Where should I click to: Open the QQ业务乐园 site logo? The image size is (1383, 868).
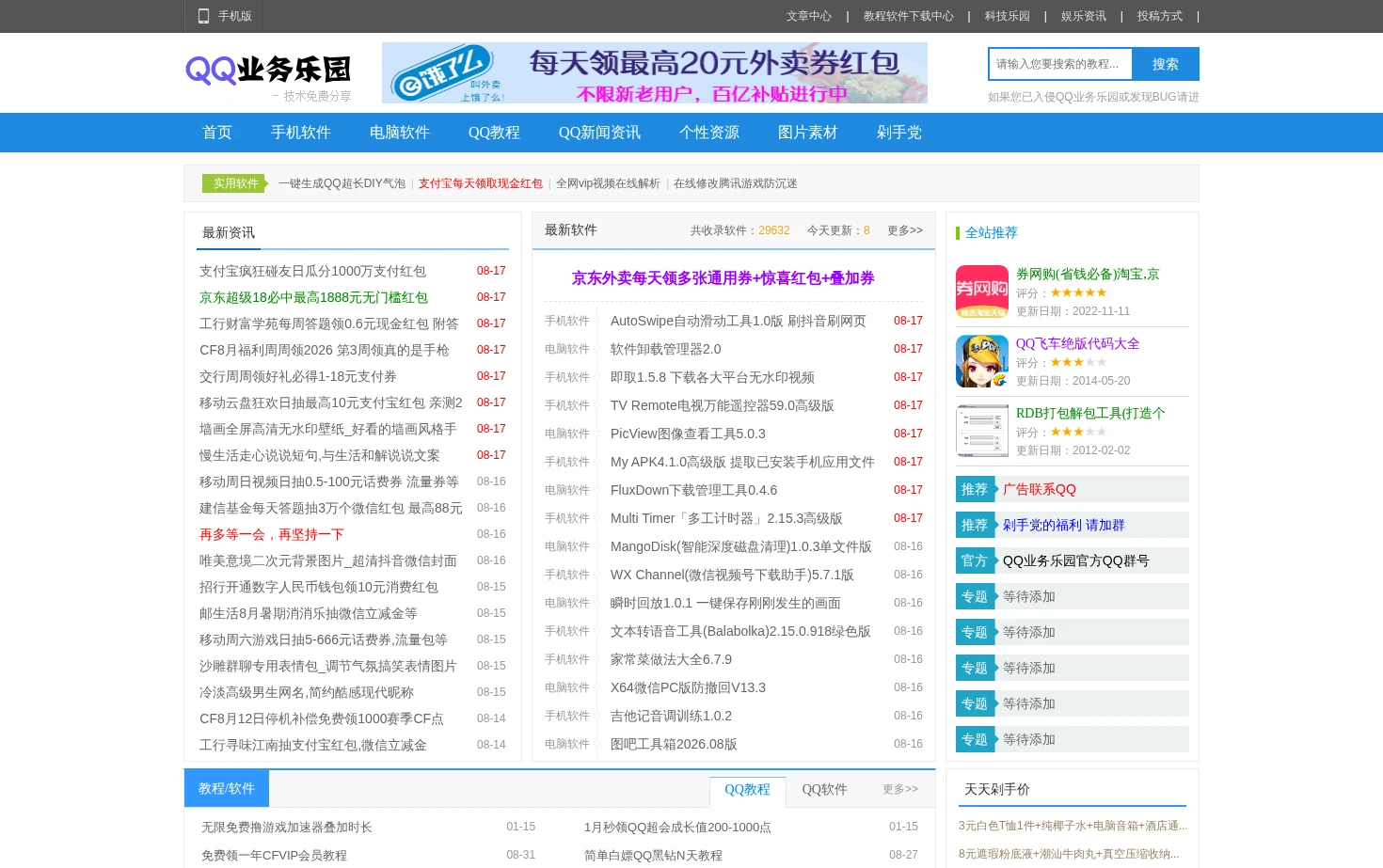point(268,77)
